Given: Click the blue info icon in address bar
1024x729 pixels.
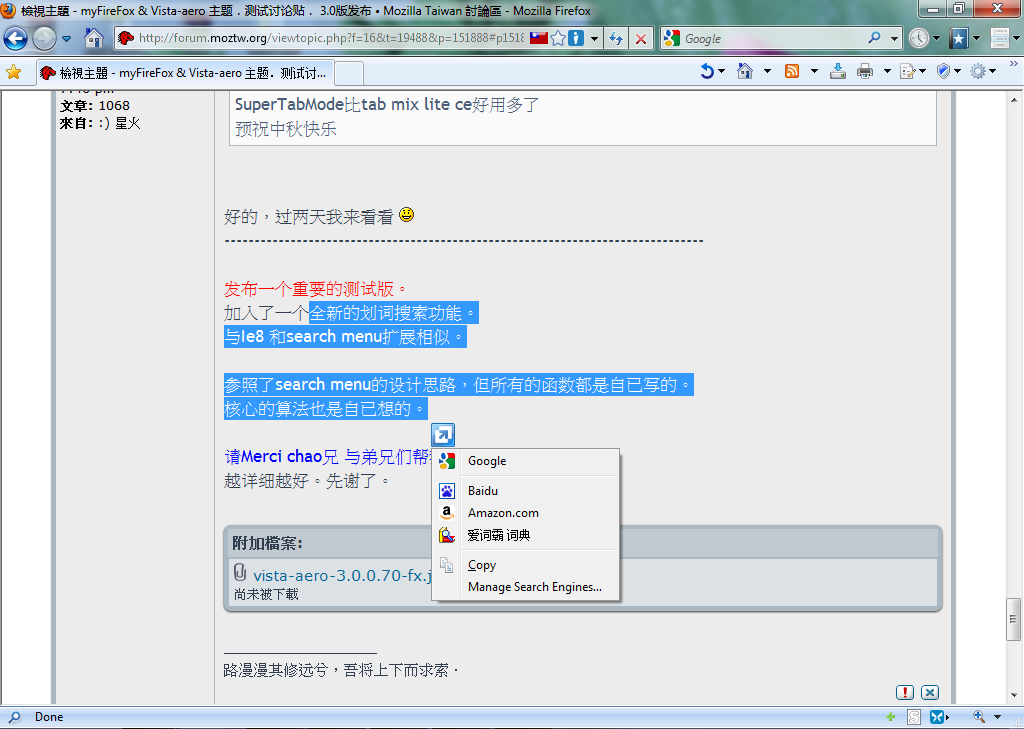Looking at the screenshot, I should coord(576,38).
